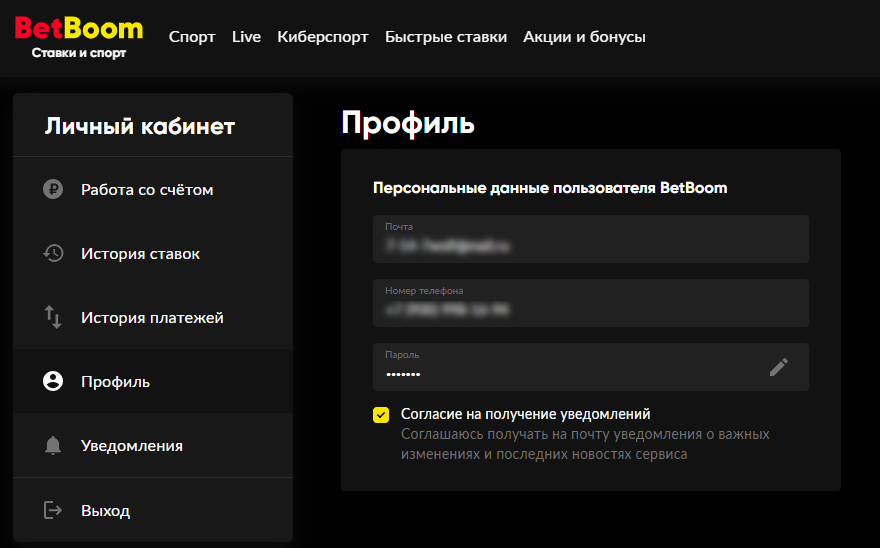The width and height of the screenshot is (880, 548).
Task: Click the Ставки и спорт tagline
Action: coord(79,53)
